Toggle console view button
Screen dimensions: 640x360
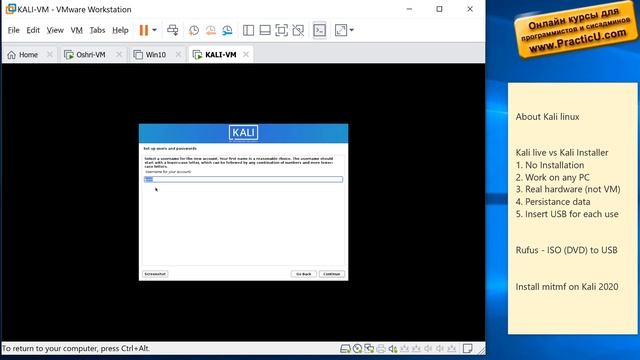(320, 30)
